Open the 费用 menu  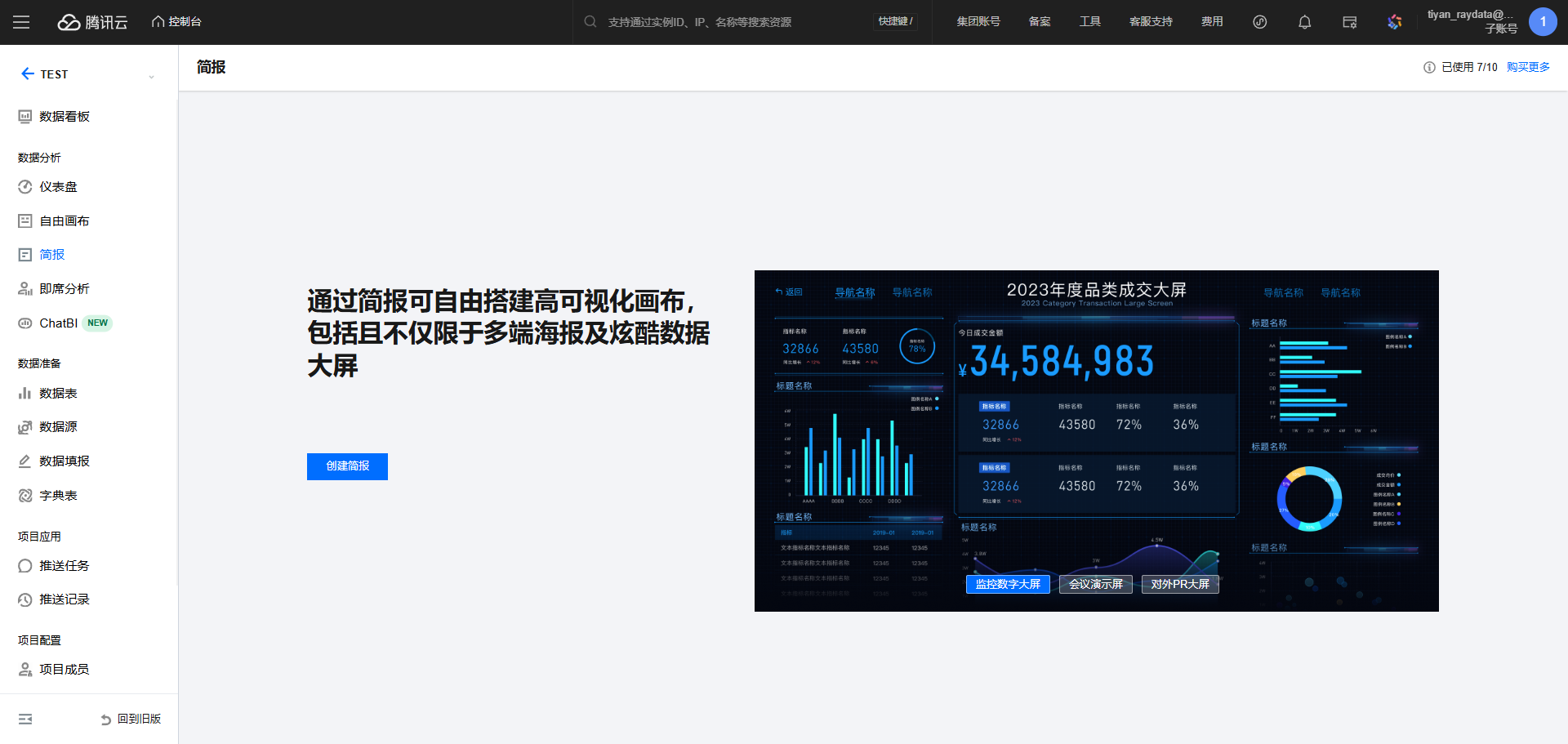pos(1211,22)
